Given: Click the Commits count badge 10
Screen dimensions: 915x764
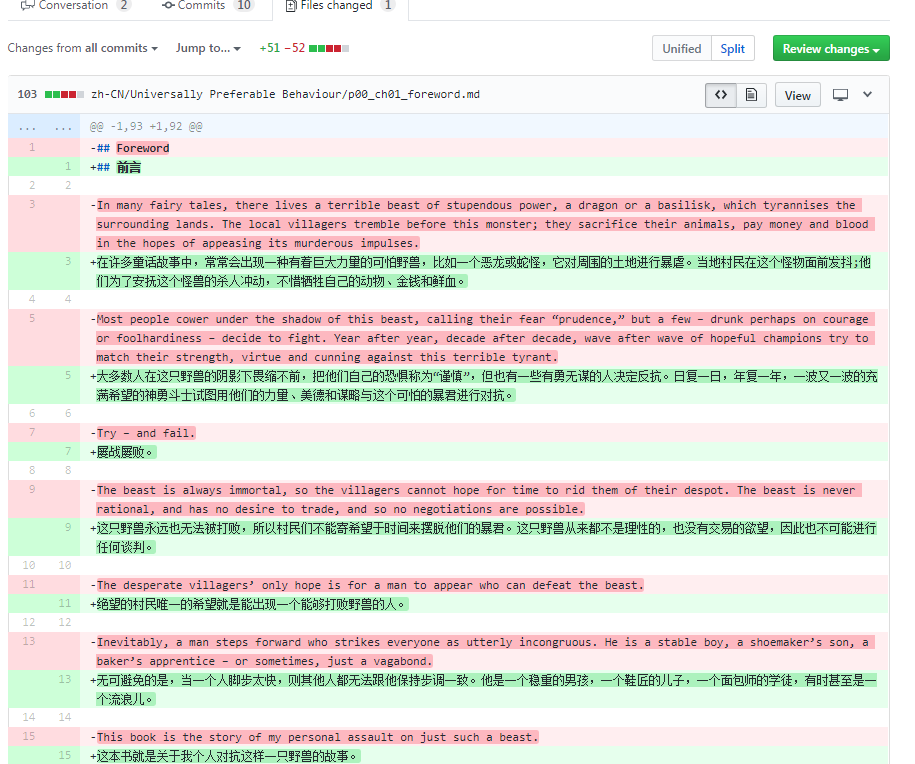Looking at the screenshot, I should point(244,5).
